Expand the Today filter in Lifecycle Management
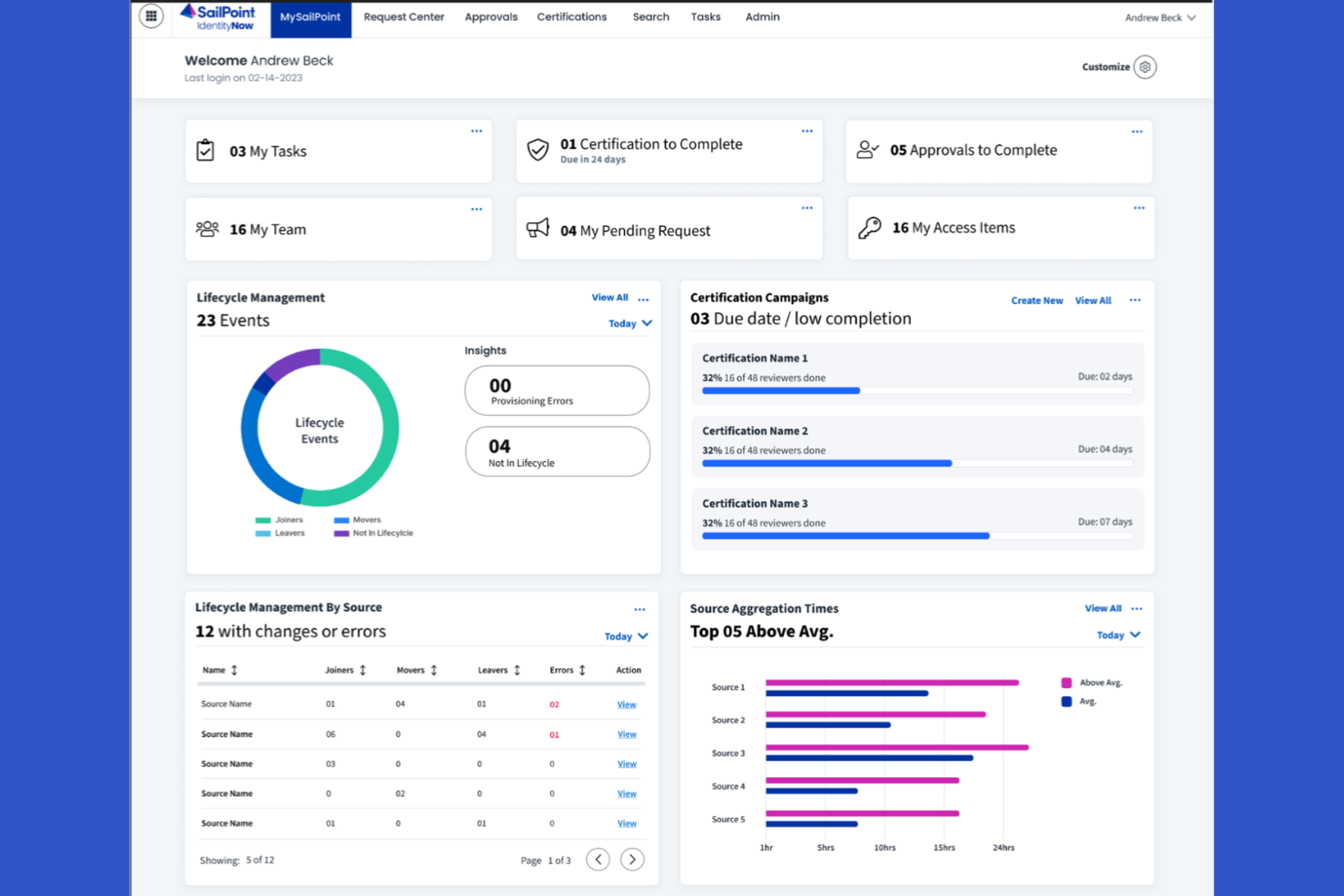This screenshot has width=1344, height=896. 629,323
